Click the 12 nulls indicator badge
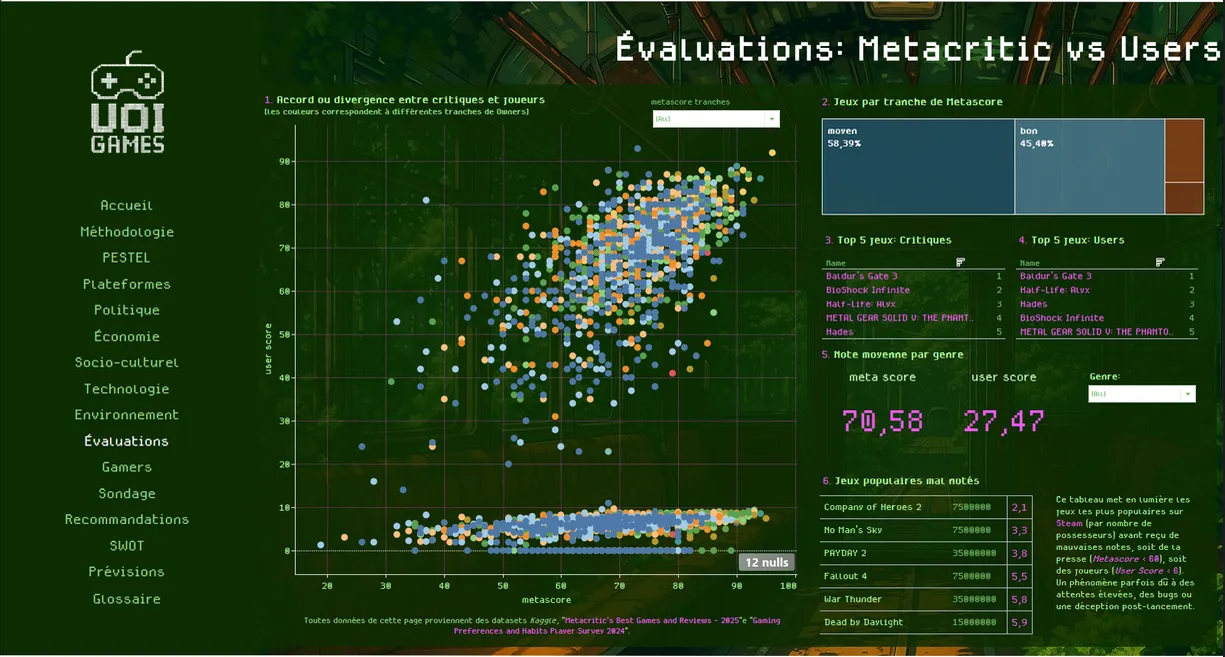Screen dimensions: 1225x657 [767, 562]
